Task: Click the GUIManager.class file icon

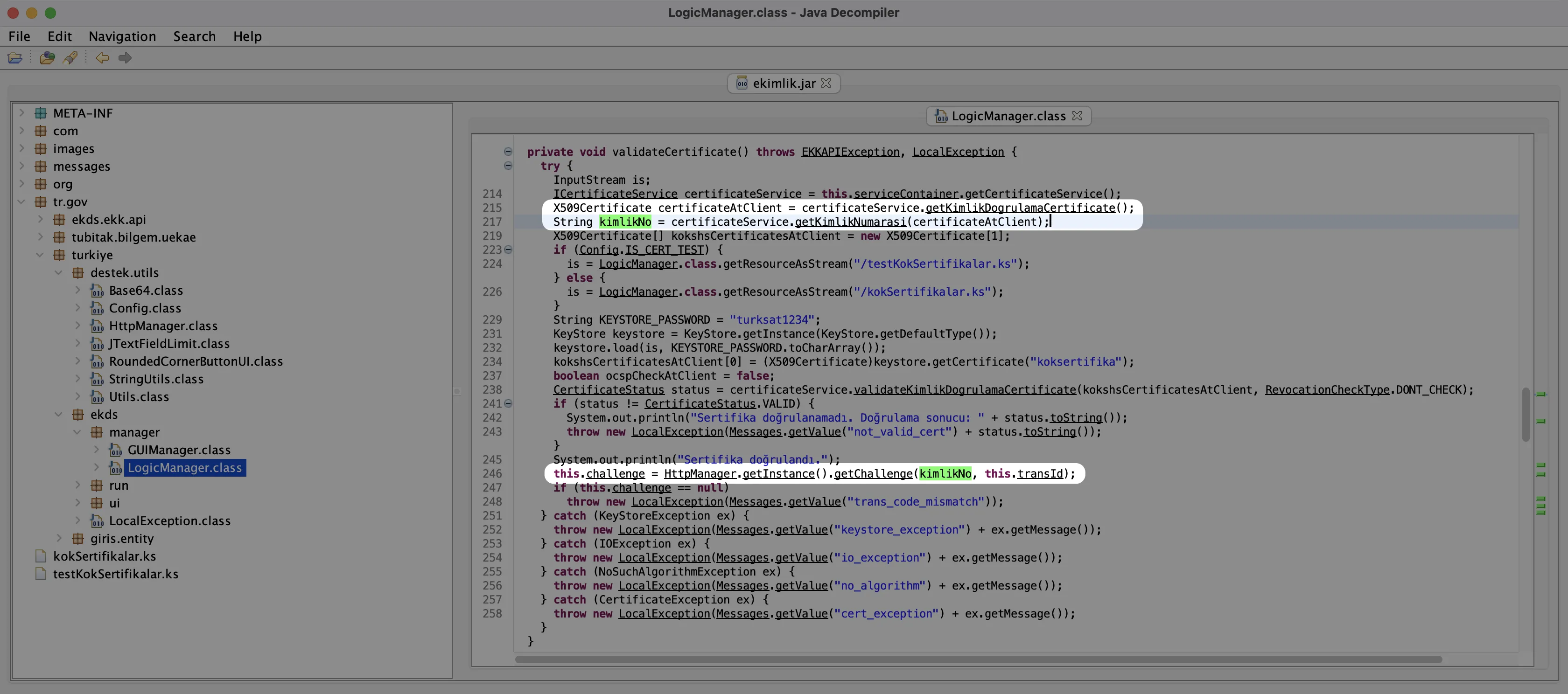Action: tap(116, 450)
